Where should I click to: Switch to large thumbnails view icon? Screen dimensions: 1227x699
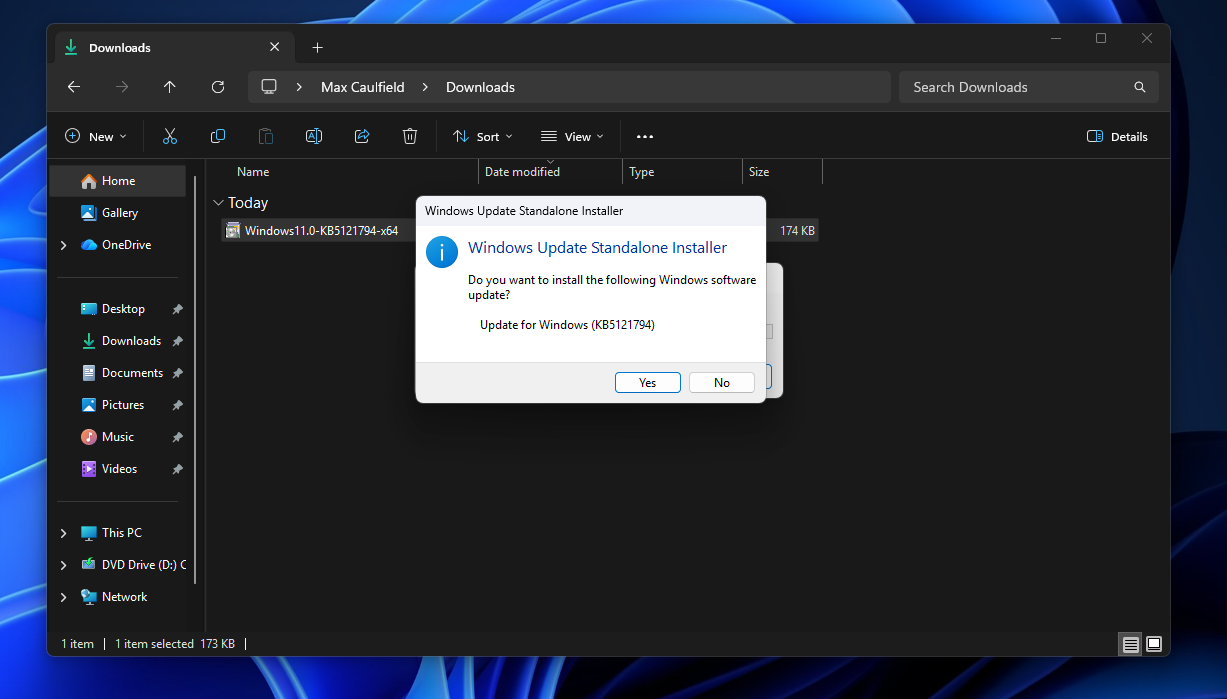tap(1153, 645)
